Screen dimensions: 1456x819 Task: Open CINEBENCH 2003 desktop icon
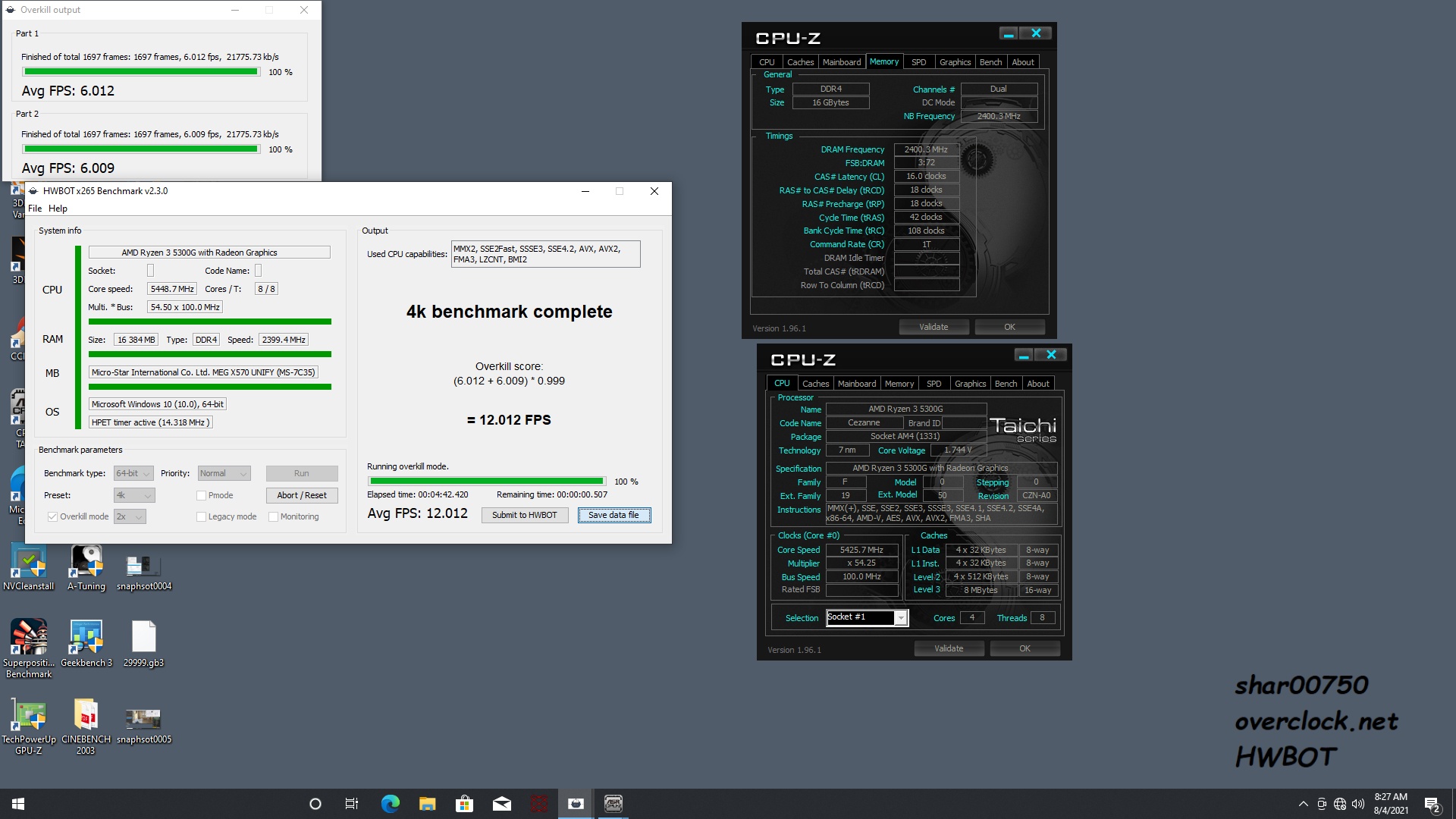click(86, 726)
